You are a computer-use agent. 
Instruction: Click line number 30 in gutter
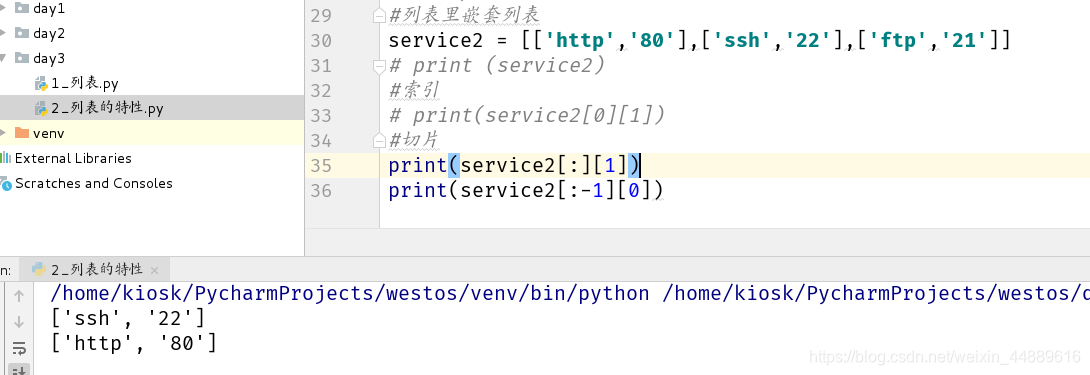click(320, 41)
